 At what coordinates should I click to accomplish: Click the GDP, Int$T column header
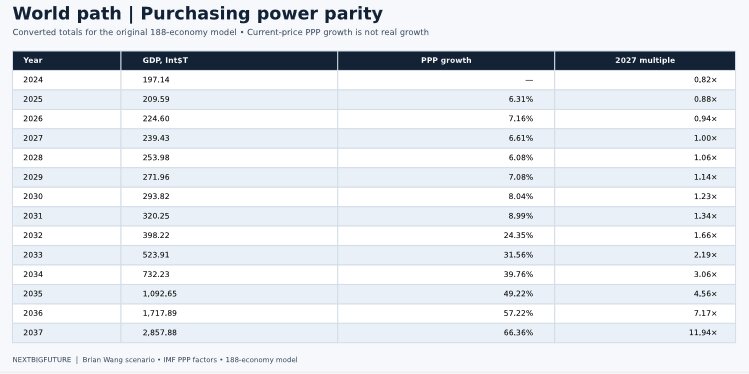229,61
